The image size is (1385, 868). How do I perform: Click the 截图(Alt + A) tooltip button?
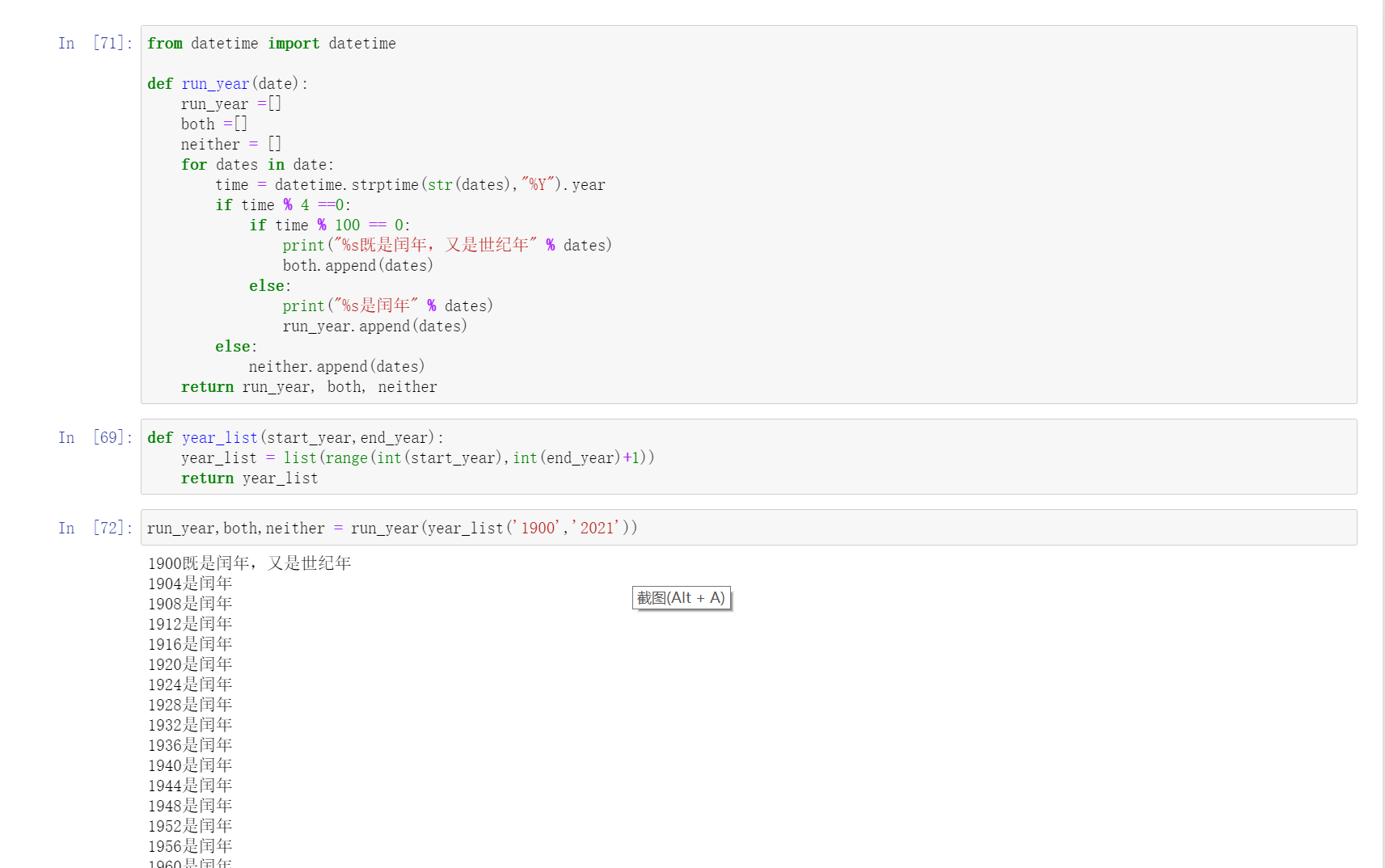click(x=681, y=598)
